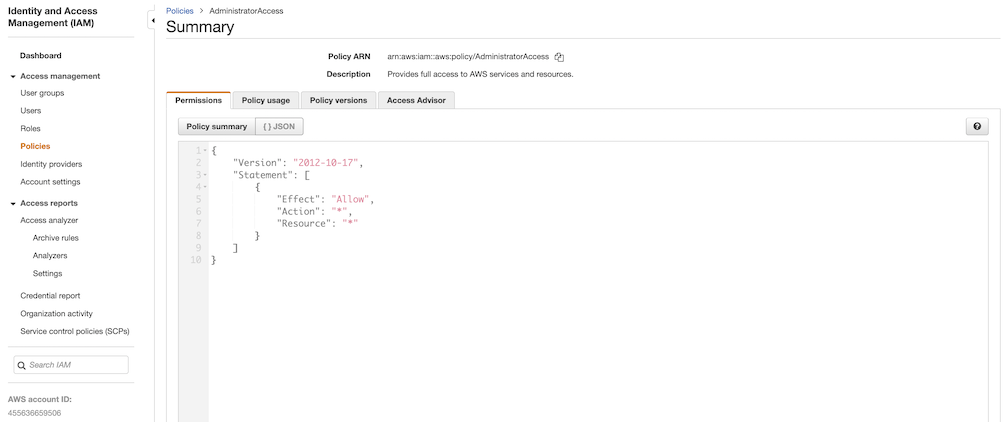Collapse the sidebar with the arrow handle

point(151,20)
